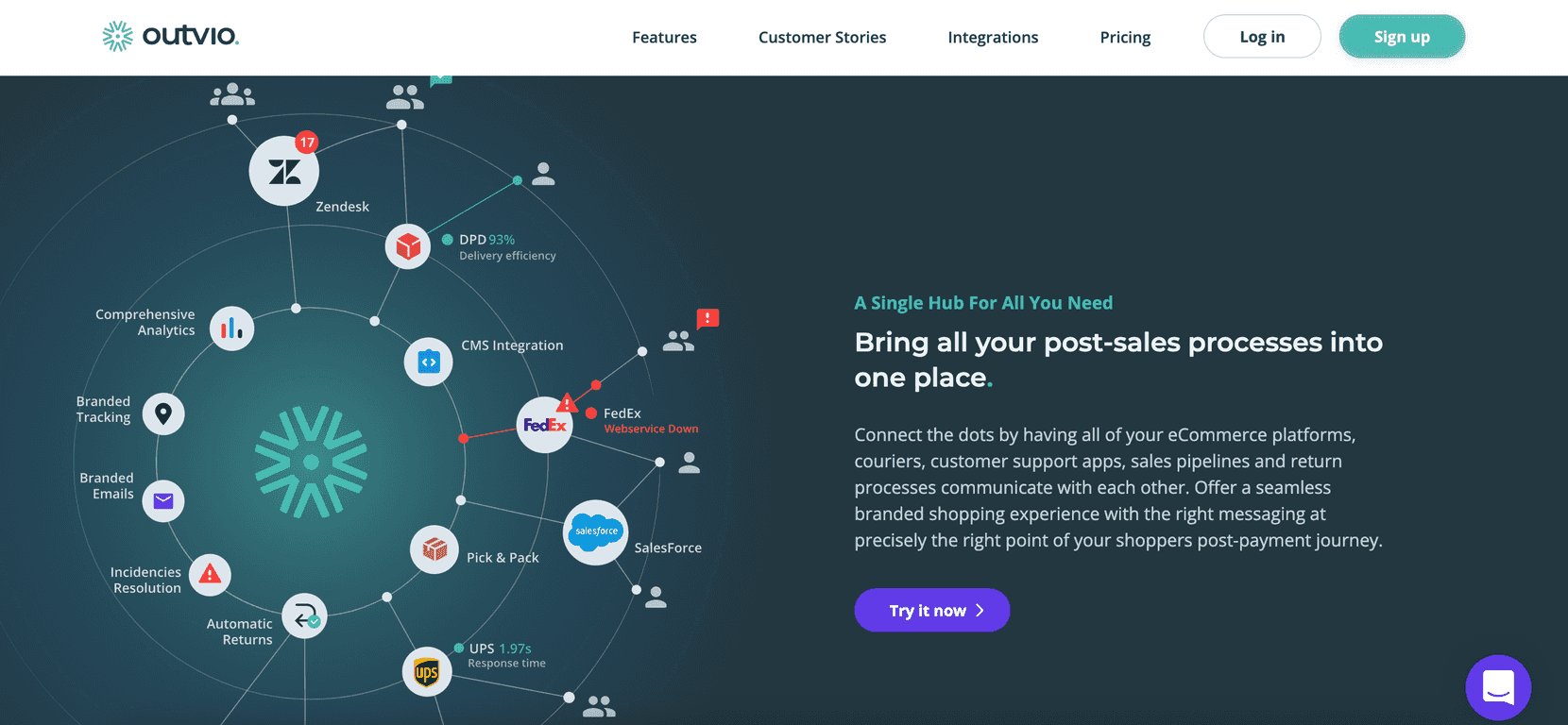
Task: Click the FedEx logo icon
Action: (545, 425)
